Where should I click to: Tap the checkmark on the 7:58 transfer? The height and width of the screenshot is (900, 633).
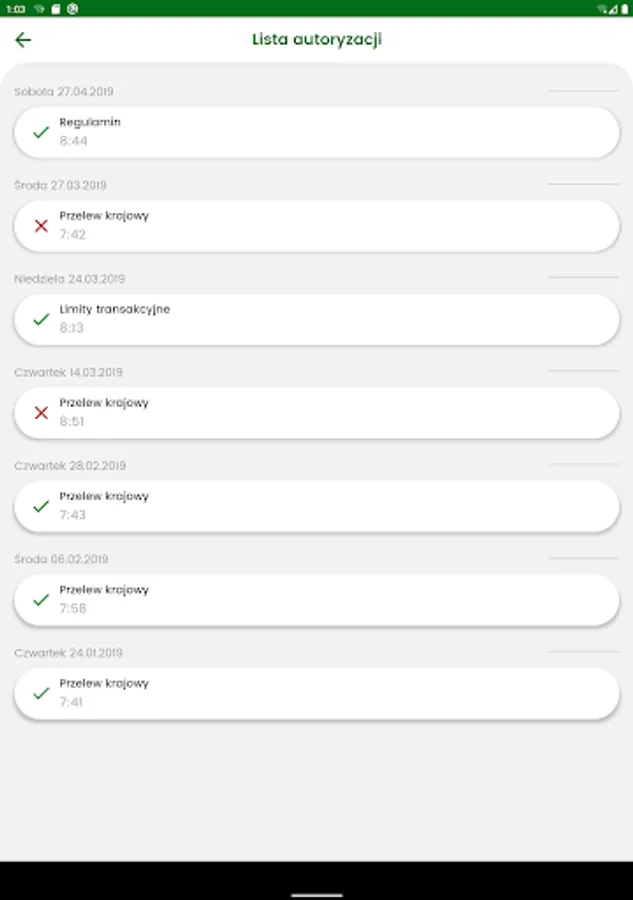tap(41, 600)
